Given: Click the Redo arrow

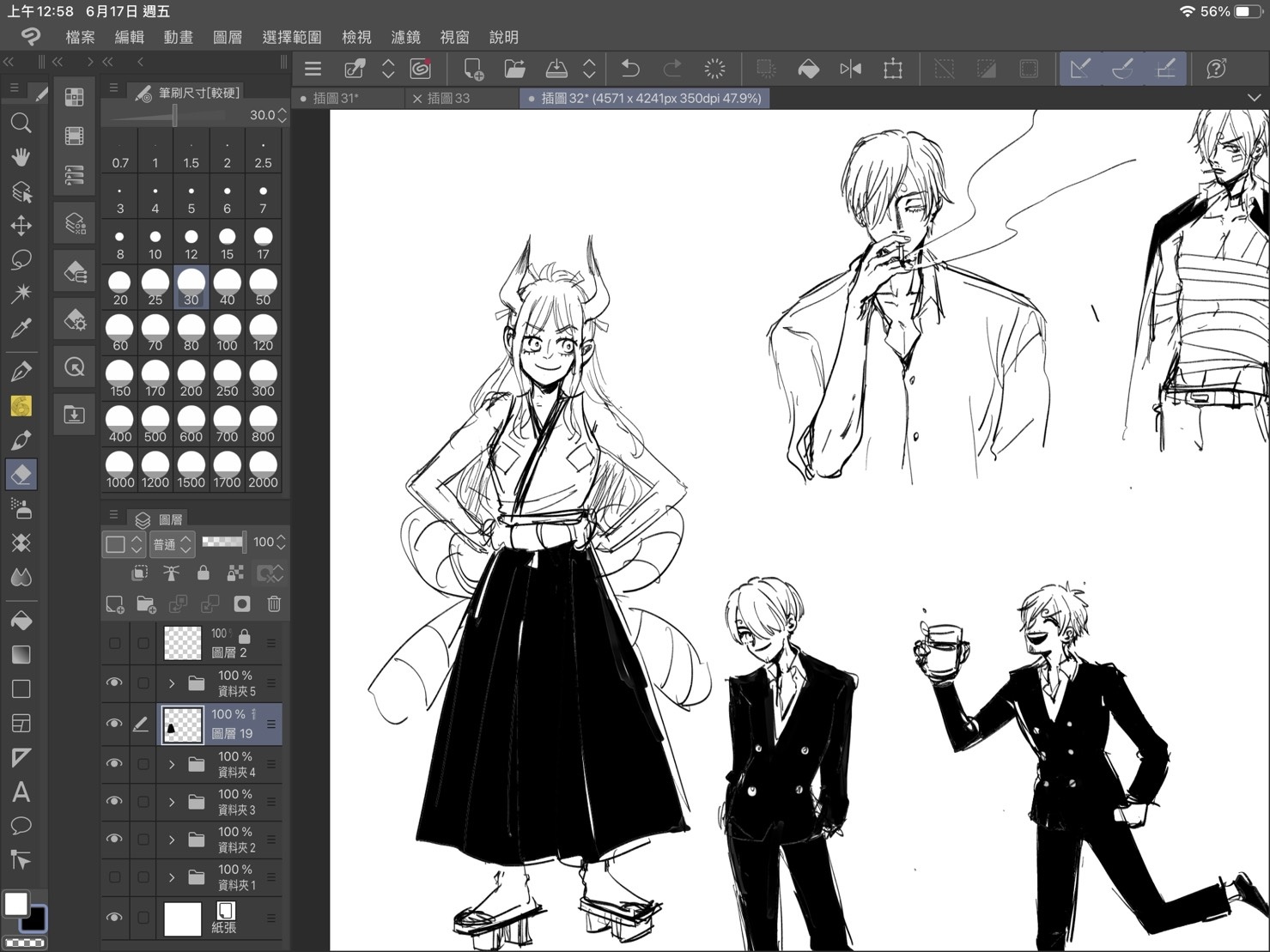Looking at the screenshot, I should [672, 69].
